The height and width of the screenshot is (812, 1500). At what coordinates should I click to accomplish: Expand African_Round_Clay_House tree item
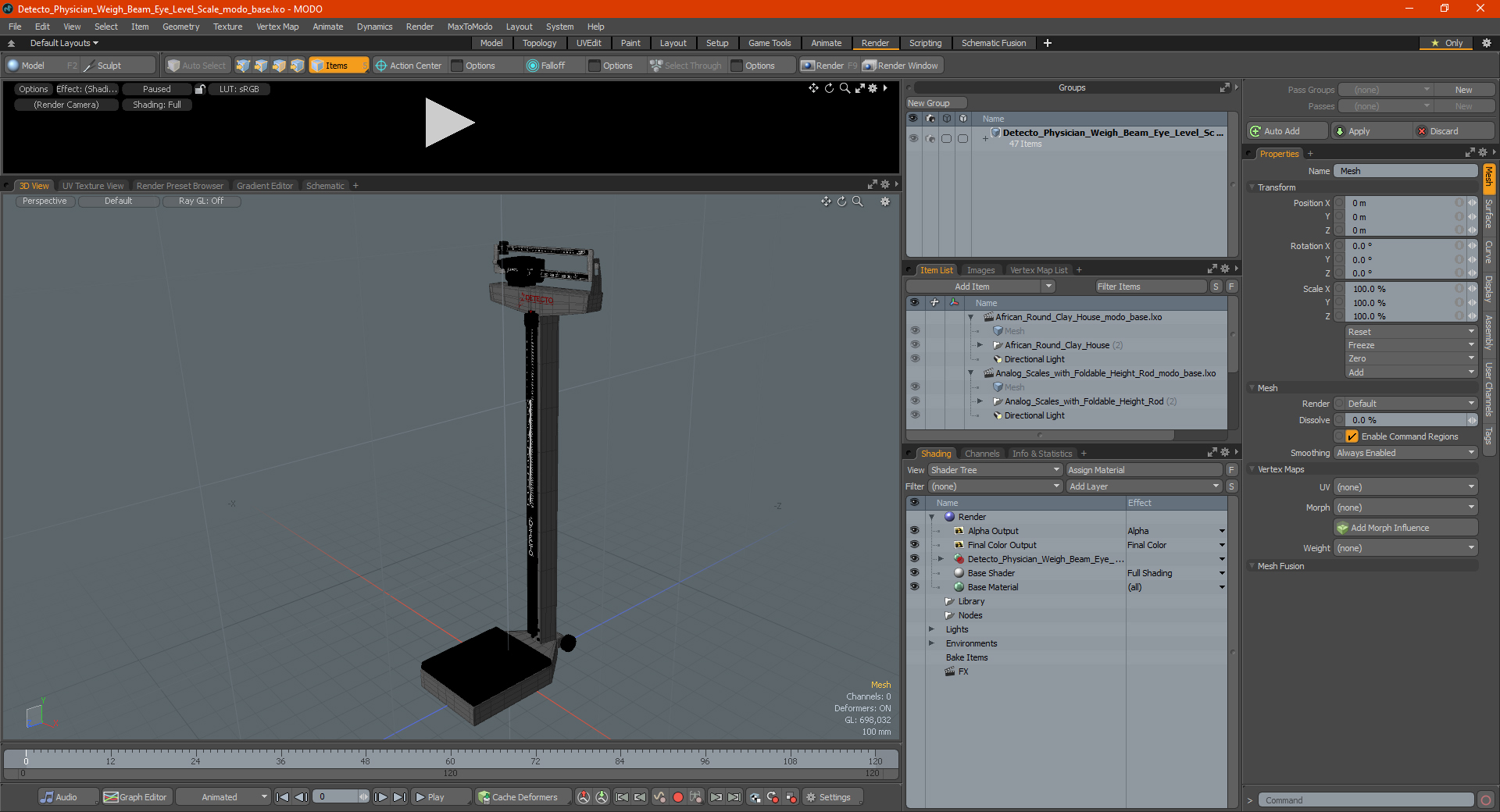pos(980,345)
